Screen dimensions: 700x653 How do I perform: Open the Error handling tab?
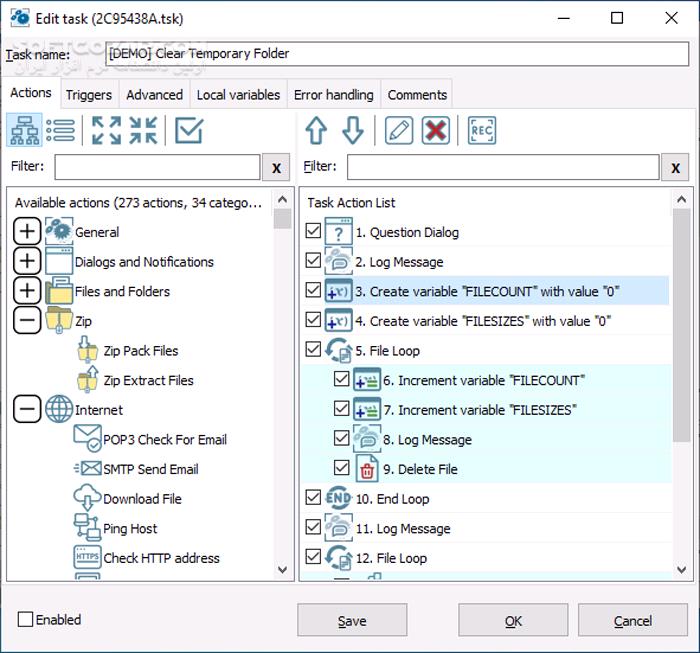[x=333, y=95]
